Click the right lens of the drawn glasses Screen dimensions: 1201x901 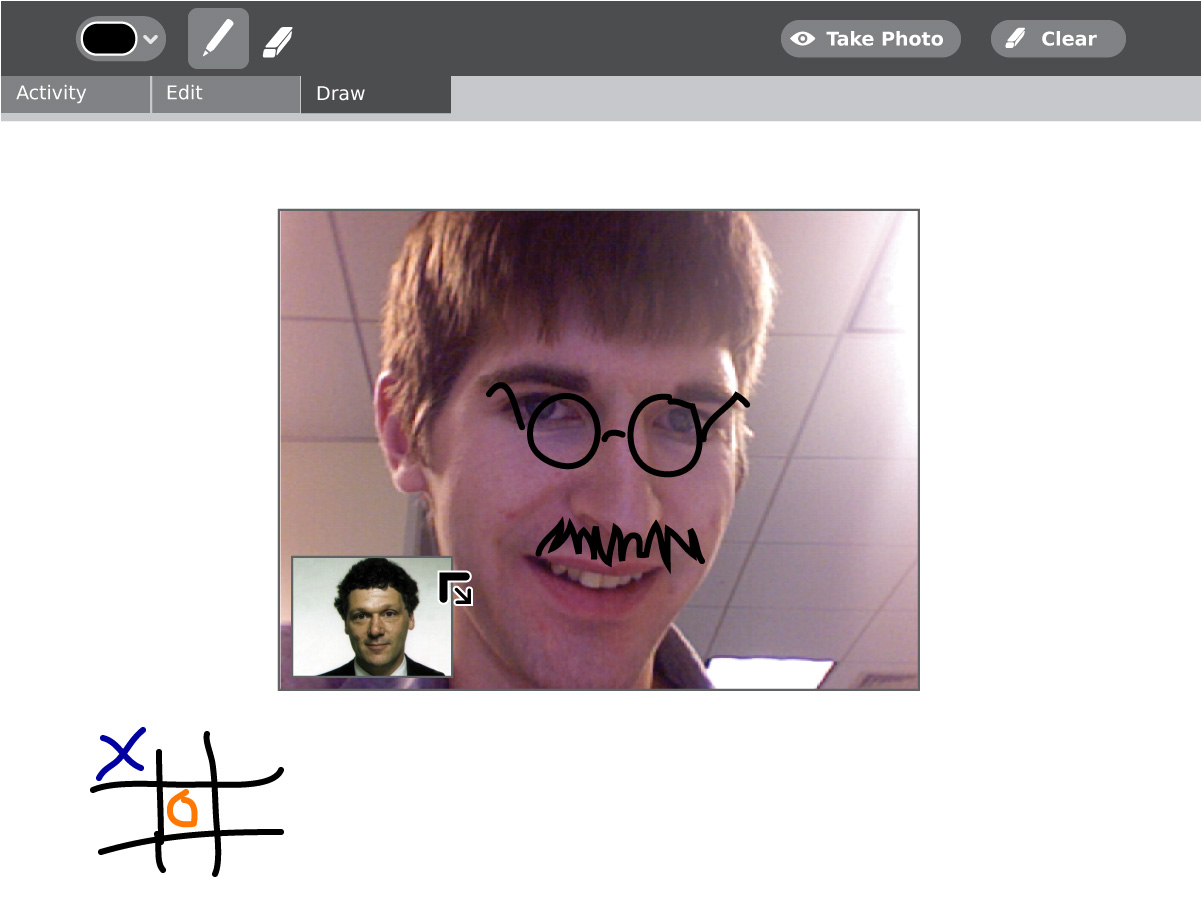pyautogui.click(x=665, y=436)
